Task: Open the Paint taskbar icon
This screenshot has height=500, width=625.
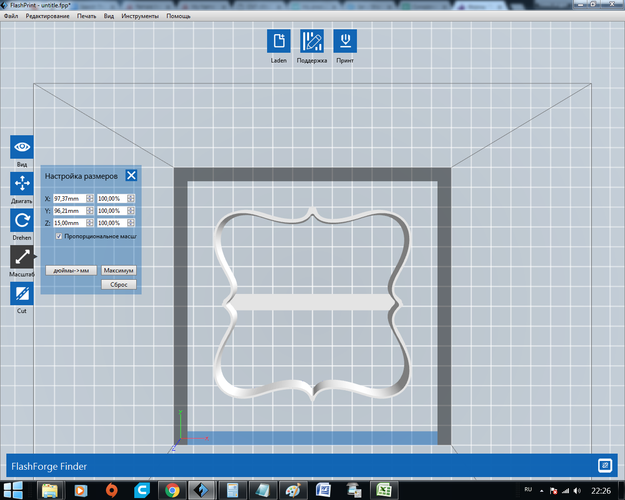Action: 293,490
